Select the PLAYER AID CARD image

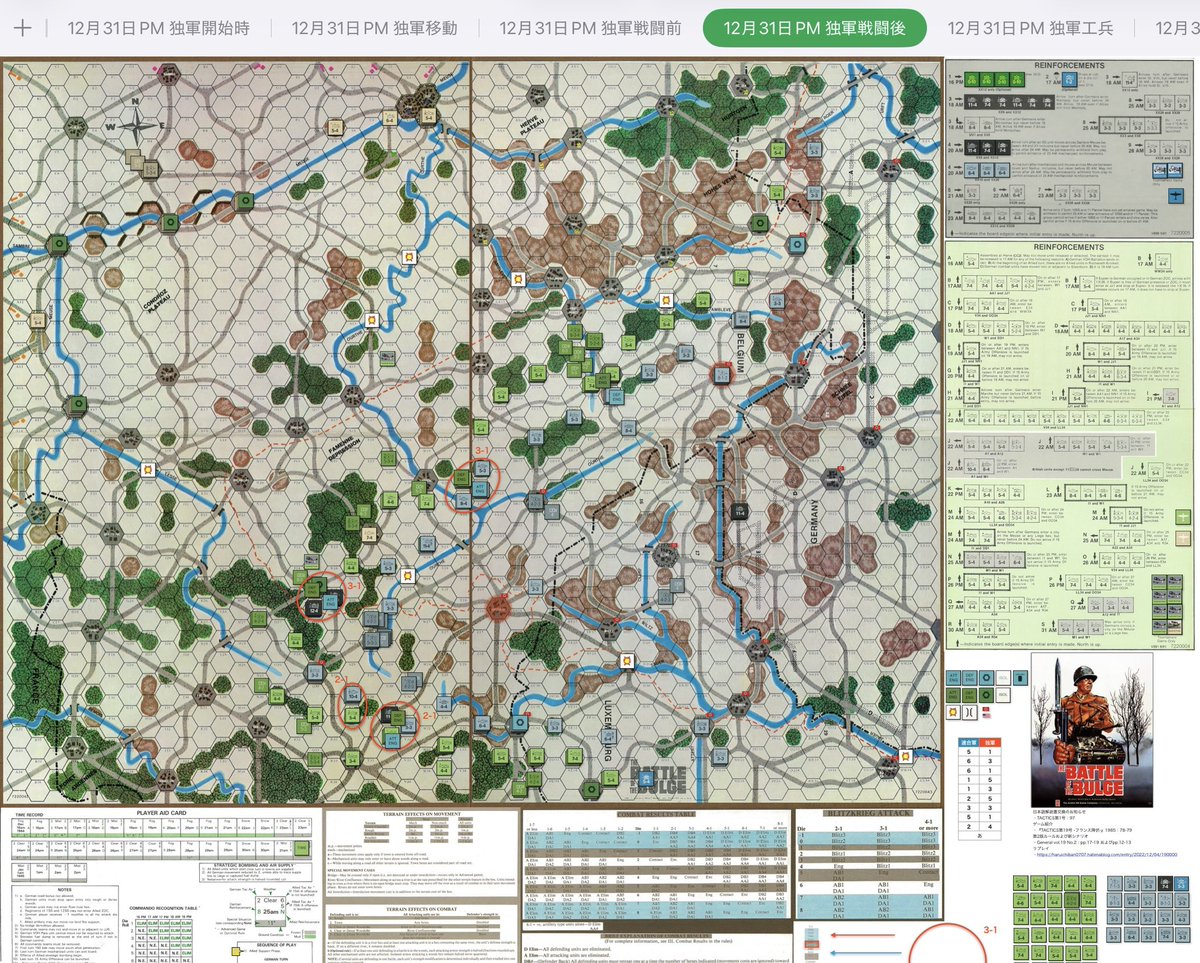pos(160,885)
